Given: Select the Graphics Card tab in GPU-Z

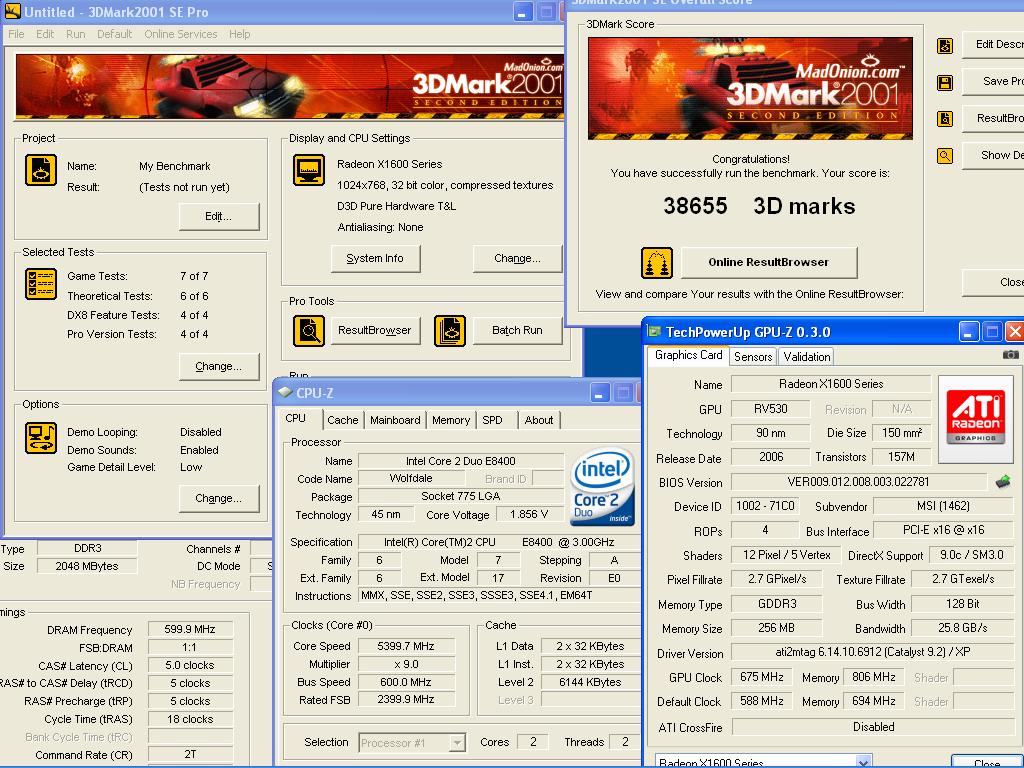Looking at the screenshot, I should point(688,355).
